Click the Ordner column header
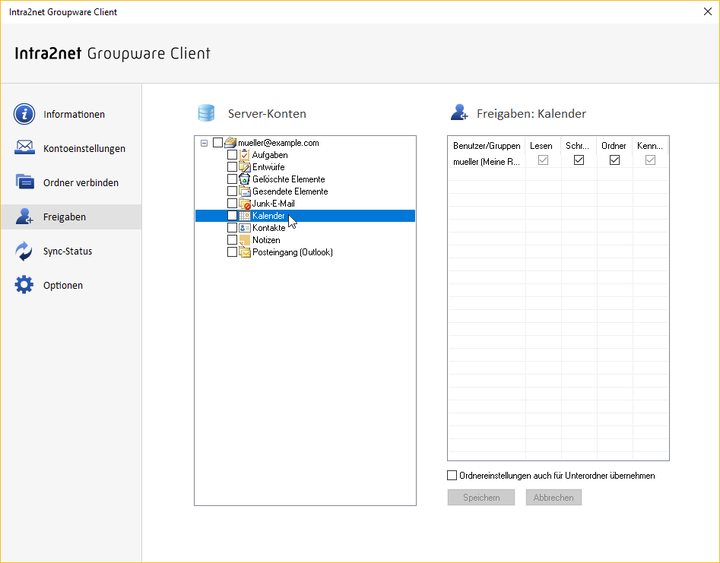 tap(614, 146)
